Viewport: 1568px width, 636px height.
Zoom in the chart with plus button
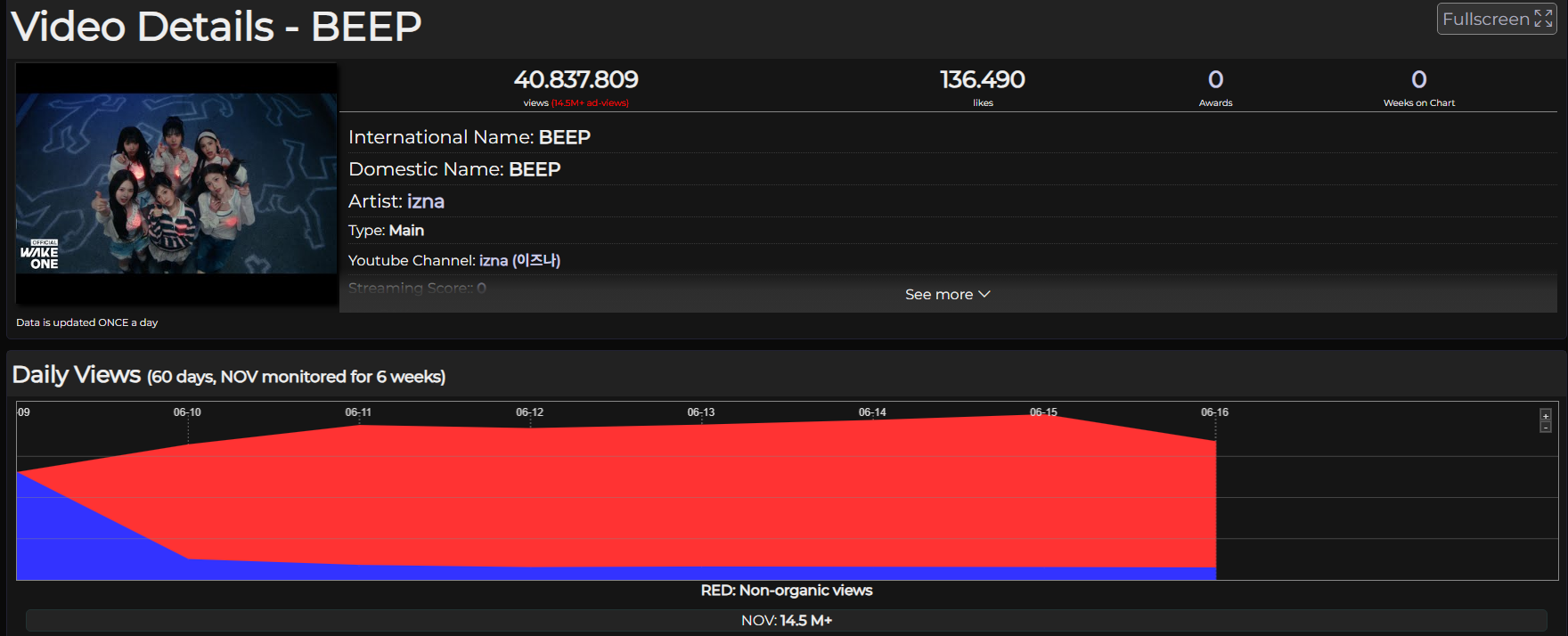point(1546,416)
